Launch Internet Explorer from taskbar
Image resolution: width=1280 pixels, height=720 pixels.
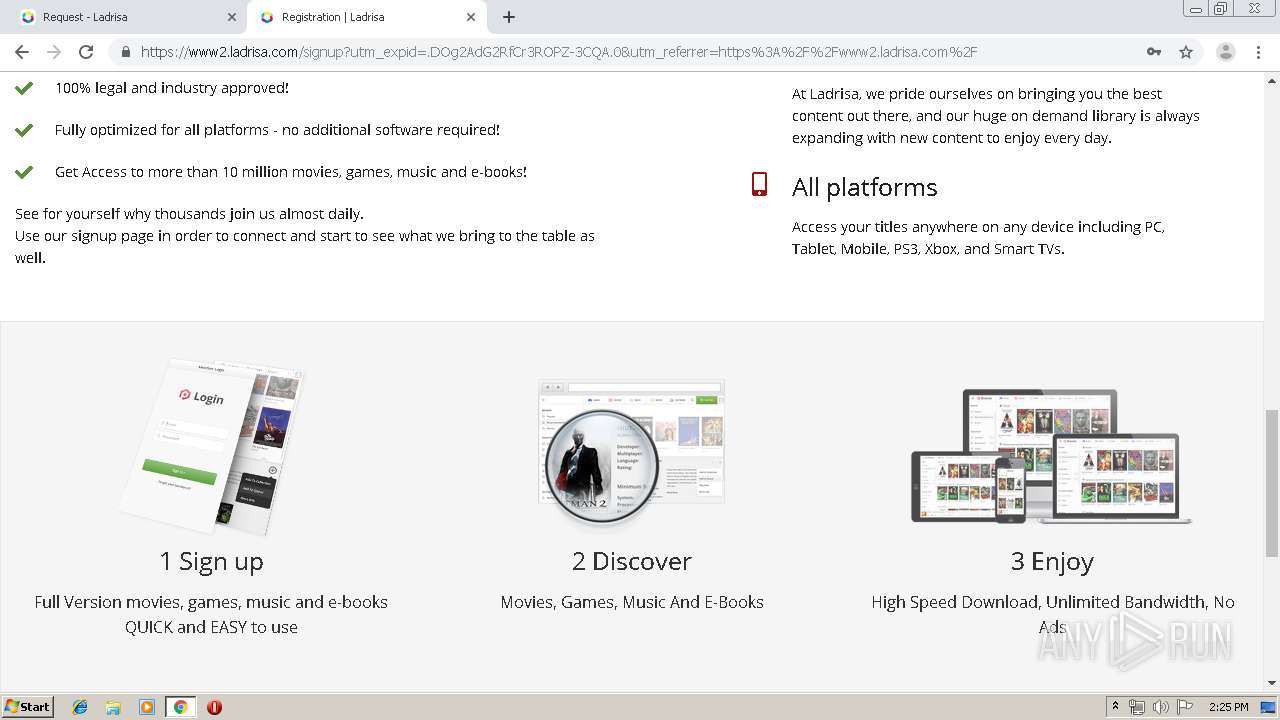(x=80, y=707)
